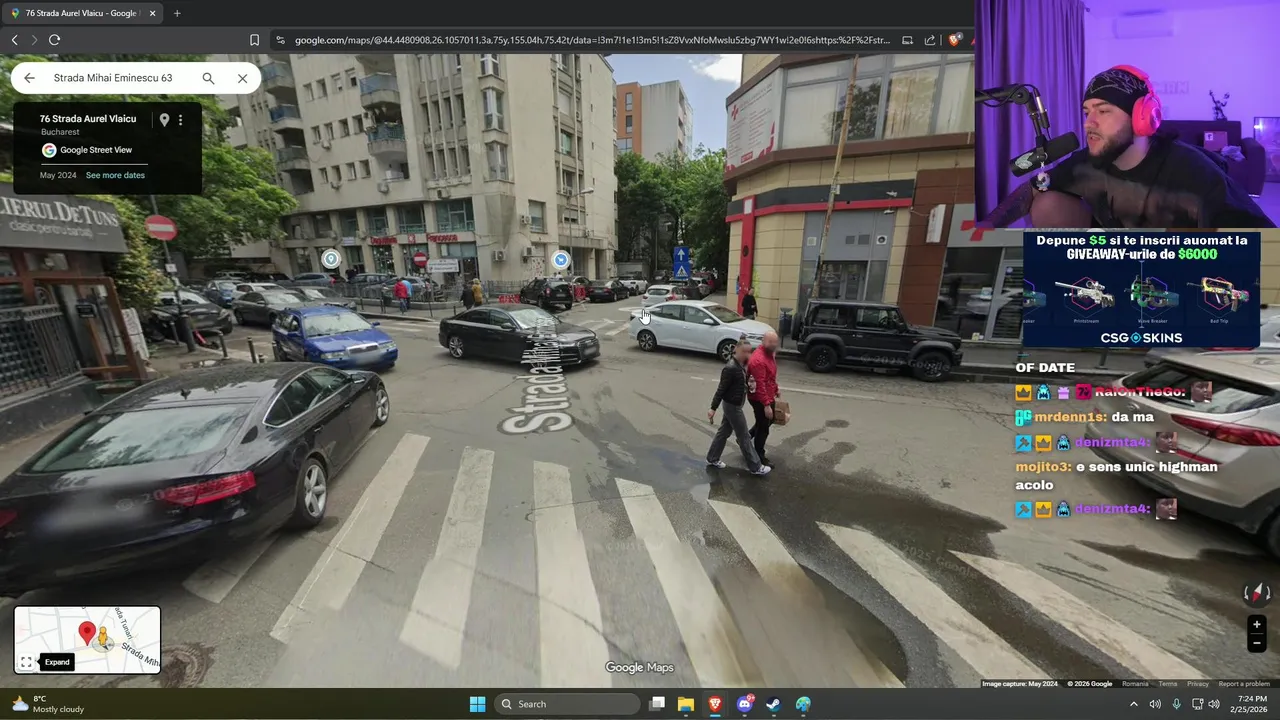Click the cast/screen icon in the address bar
Viewport: 1280px width, 720px height.
click(x=907, y=40)
